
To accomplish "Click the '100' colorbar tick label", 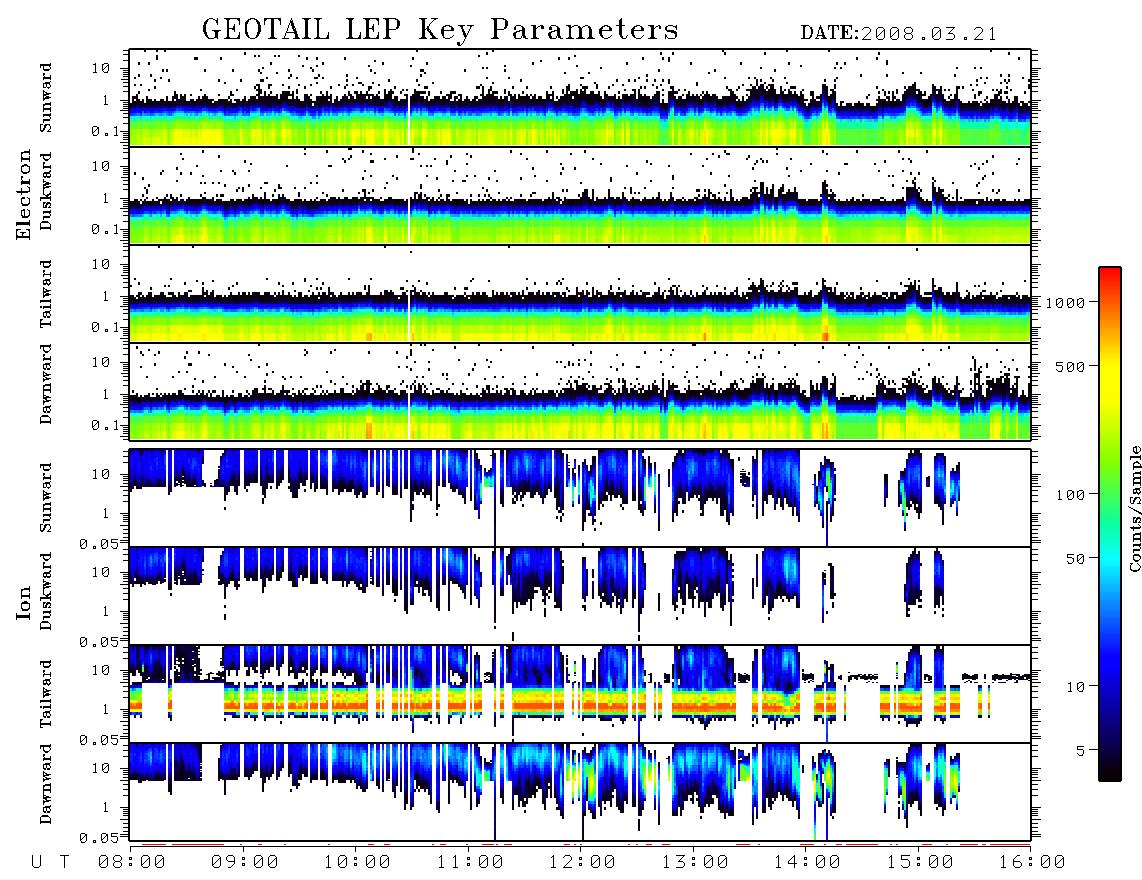I will (1071, 495).
